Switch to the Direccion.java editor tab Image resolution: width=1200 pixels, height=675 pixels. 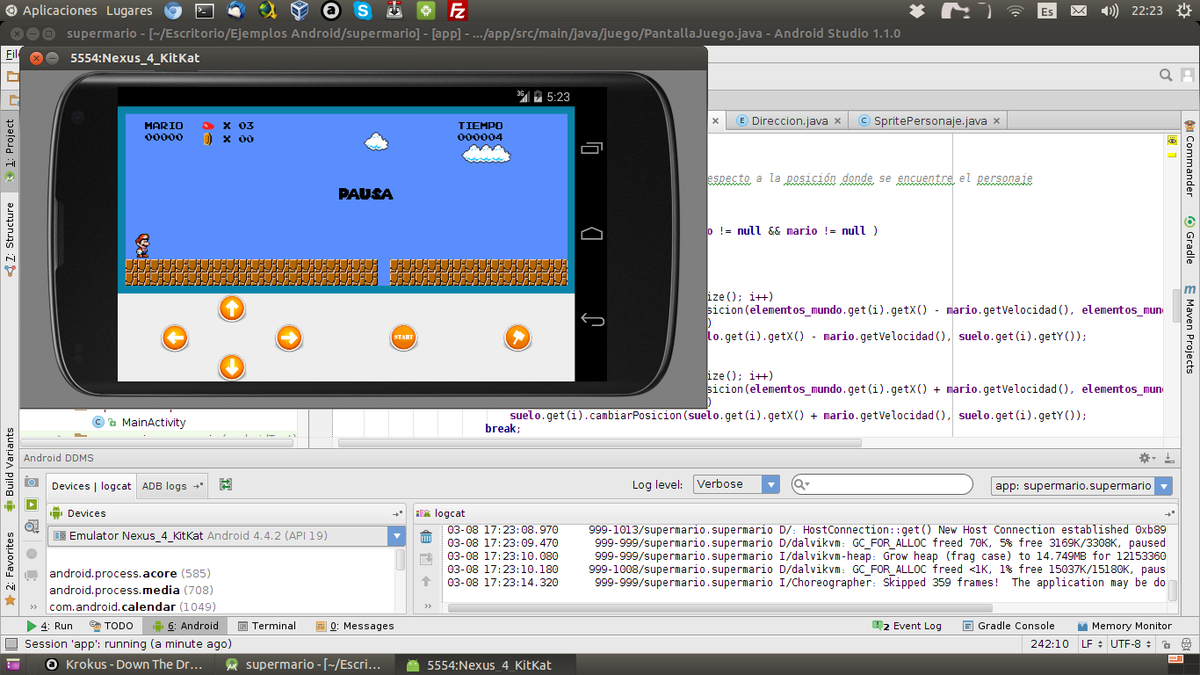point(789,120)
